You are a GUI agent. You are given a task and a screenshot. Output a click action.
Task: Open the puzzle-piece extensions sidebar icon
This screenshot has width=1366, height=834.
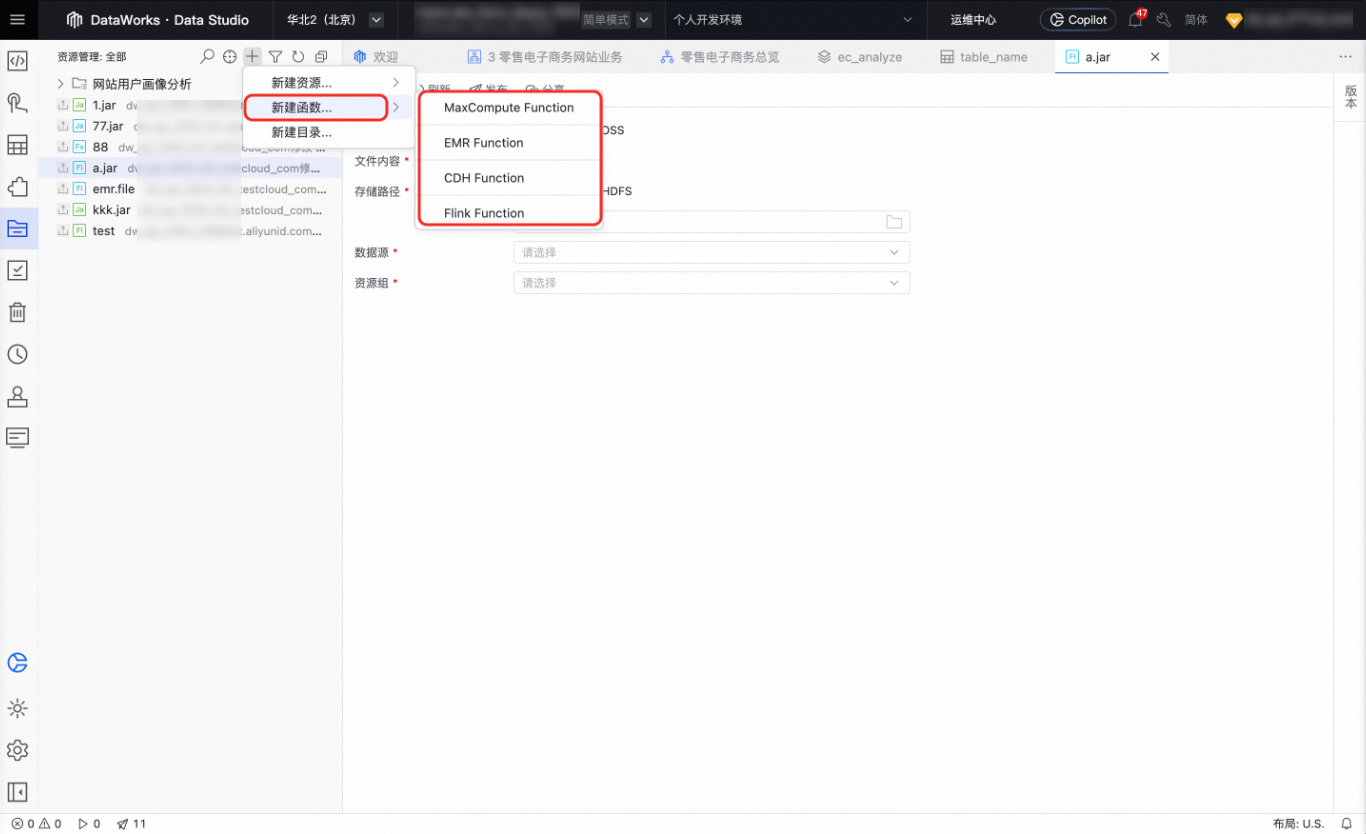[x=17, y=187]
